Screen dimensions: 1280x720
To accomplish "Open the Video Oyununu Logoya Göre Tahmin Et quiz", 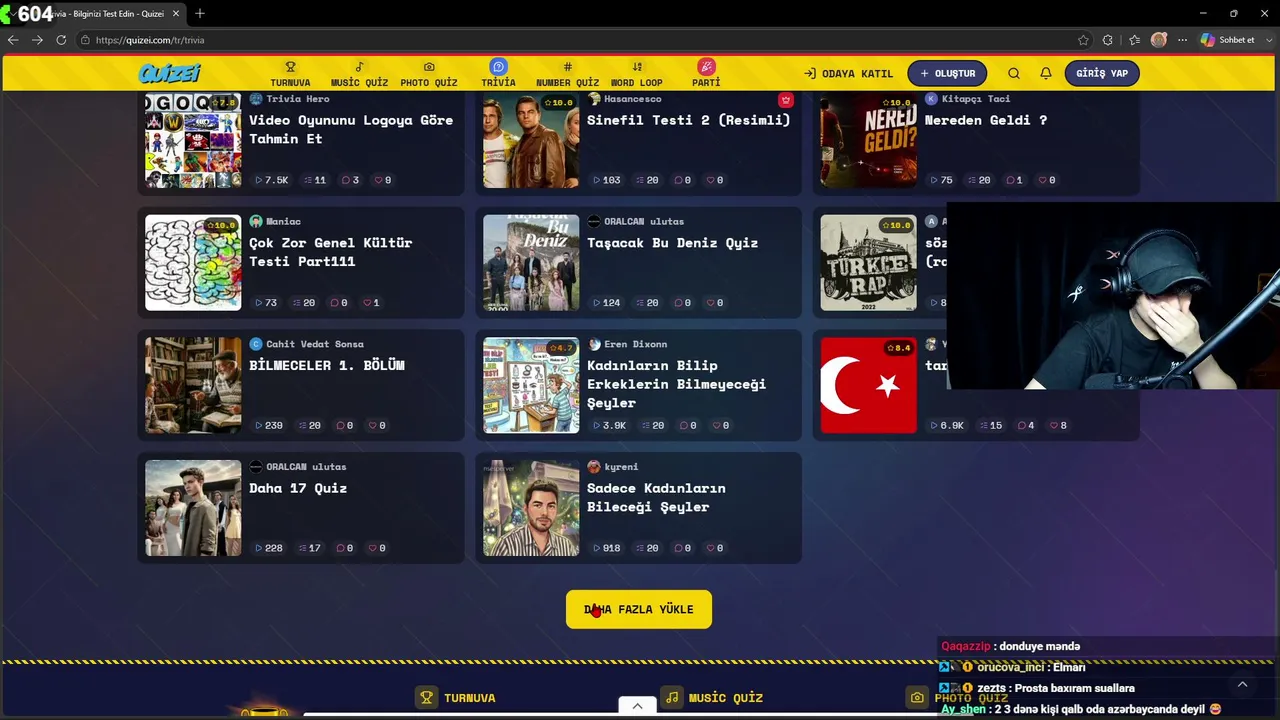I will tap(351, 129).
